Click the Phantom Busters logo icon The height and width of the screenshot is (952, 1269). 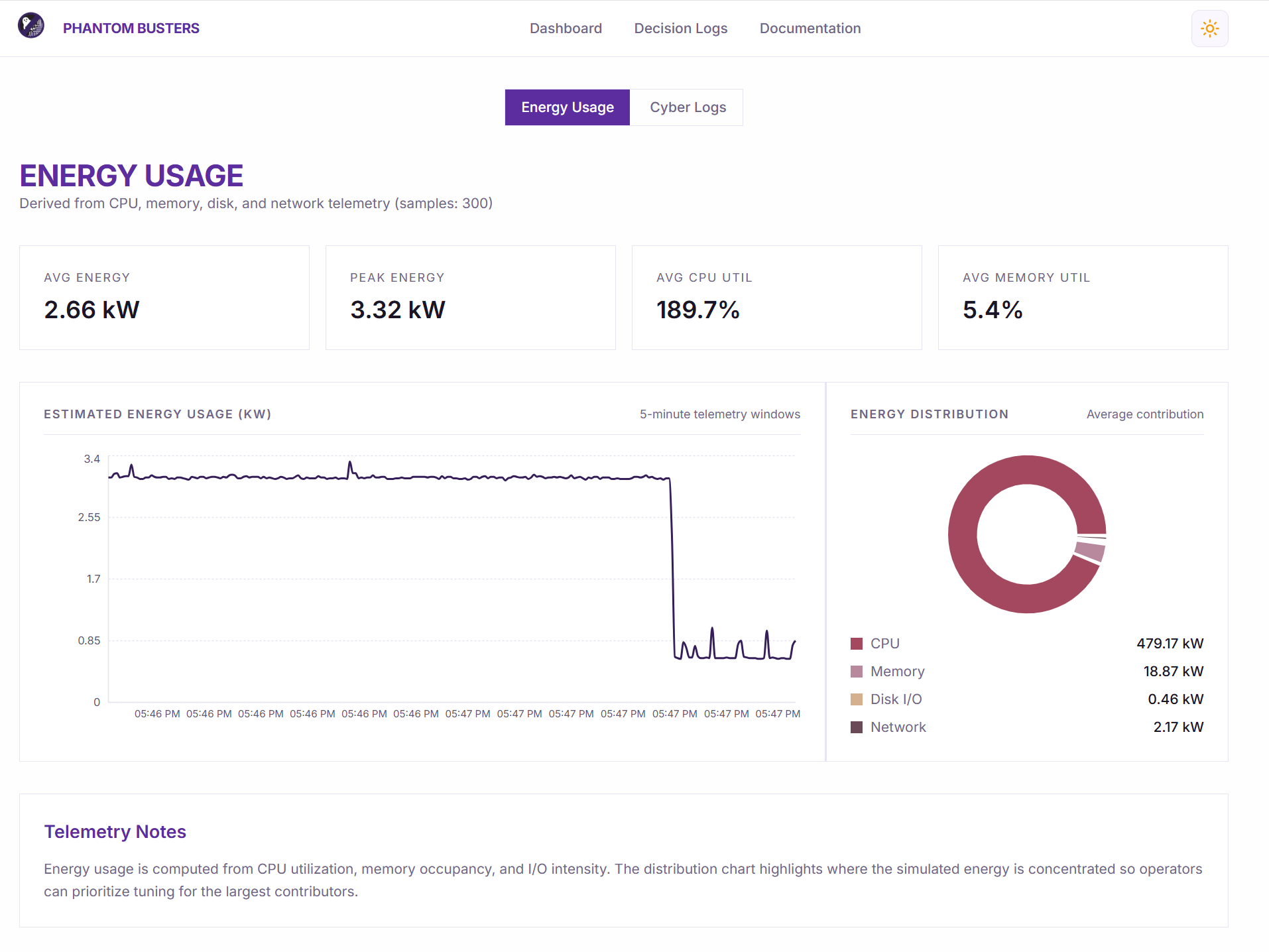click(31, 27)
